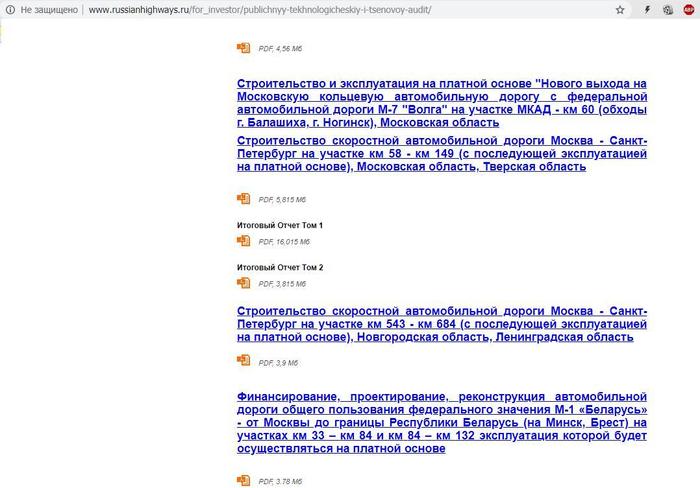Open the PDF icon for 5,815 Мб file

[243, 199]
